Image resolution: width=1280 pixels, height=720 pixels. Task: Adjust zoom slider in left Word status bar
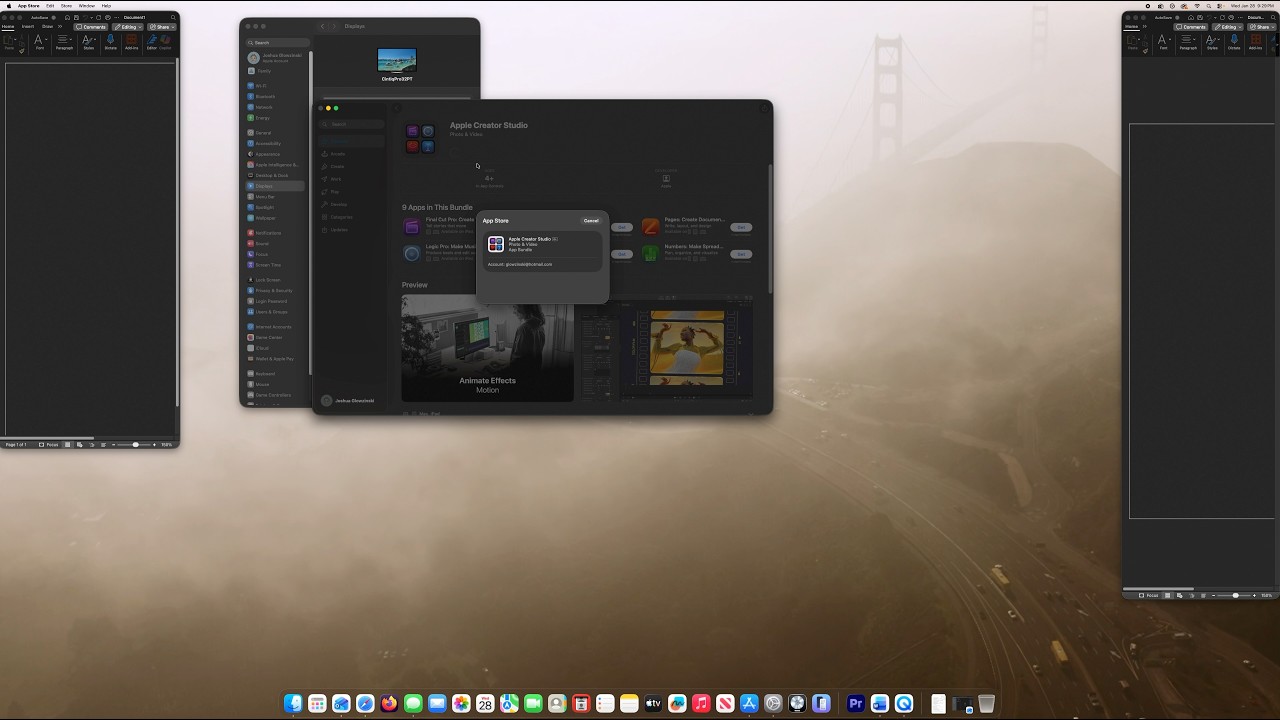tap(134, 444)
